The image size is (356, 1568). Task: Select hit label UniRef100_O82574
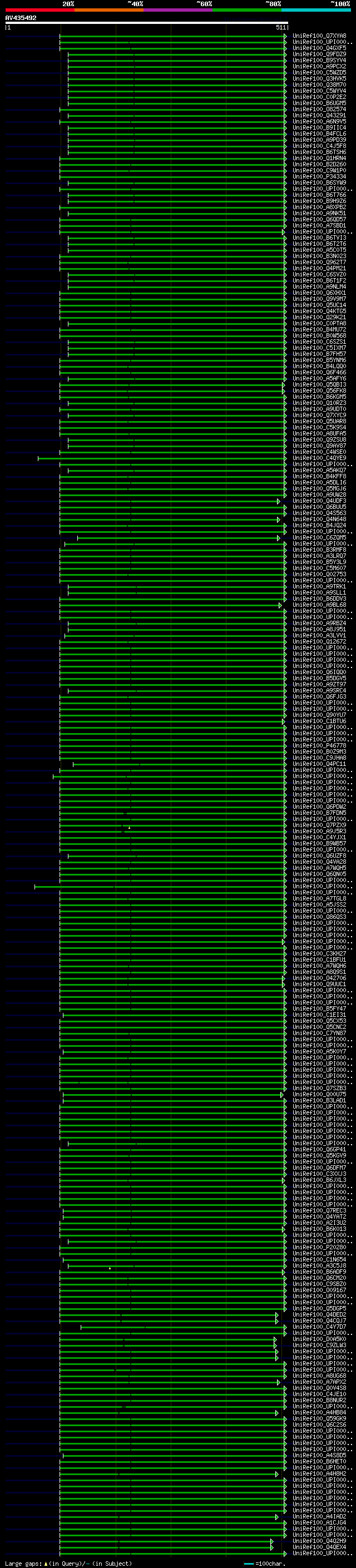(x=319, y=110)
